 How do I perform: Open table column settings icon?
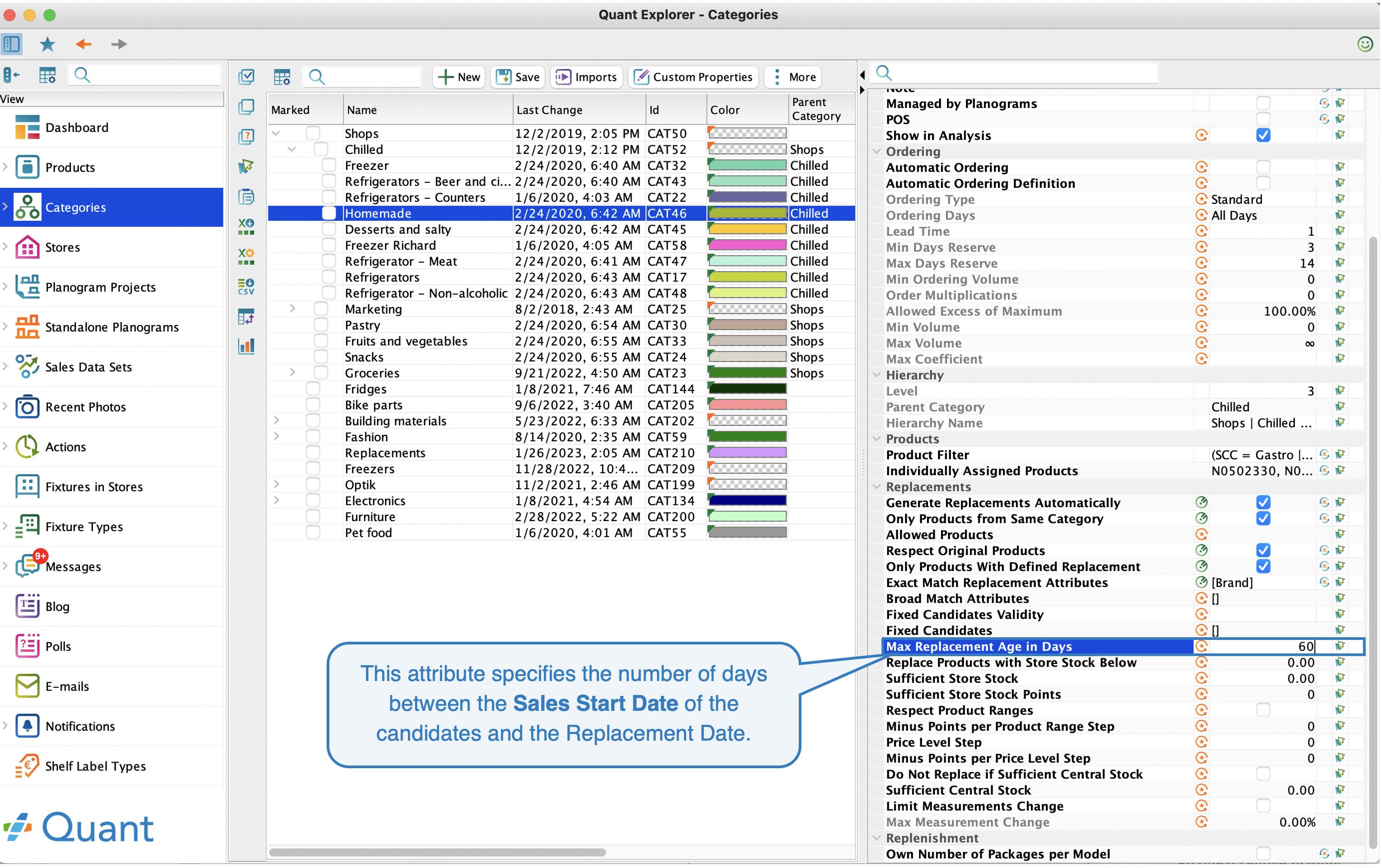[282, 77]
